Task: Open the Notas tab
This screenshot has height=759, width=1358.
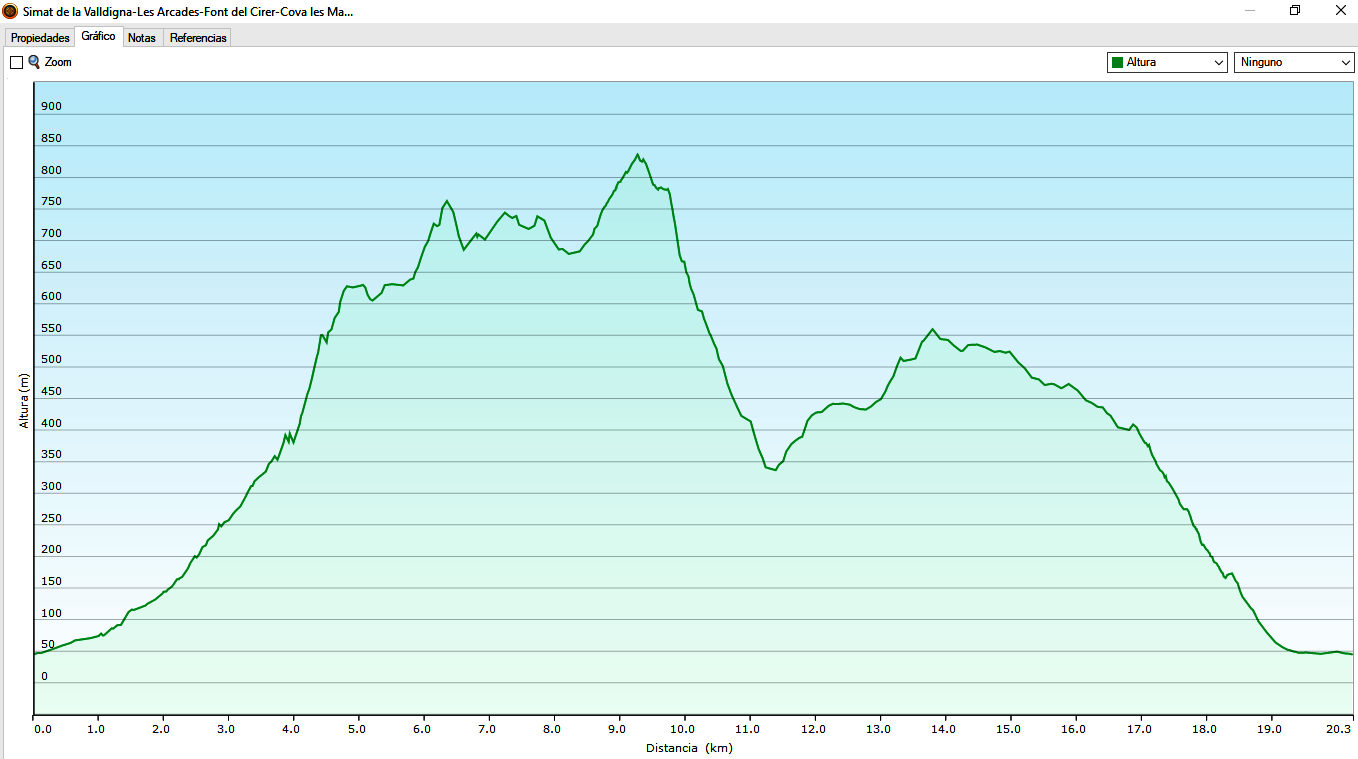Action: click(142, 38)
